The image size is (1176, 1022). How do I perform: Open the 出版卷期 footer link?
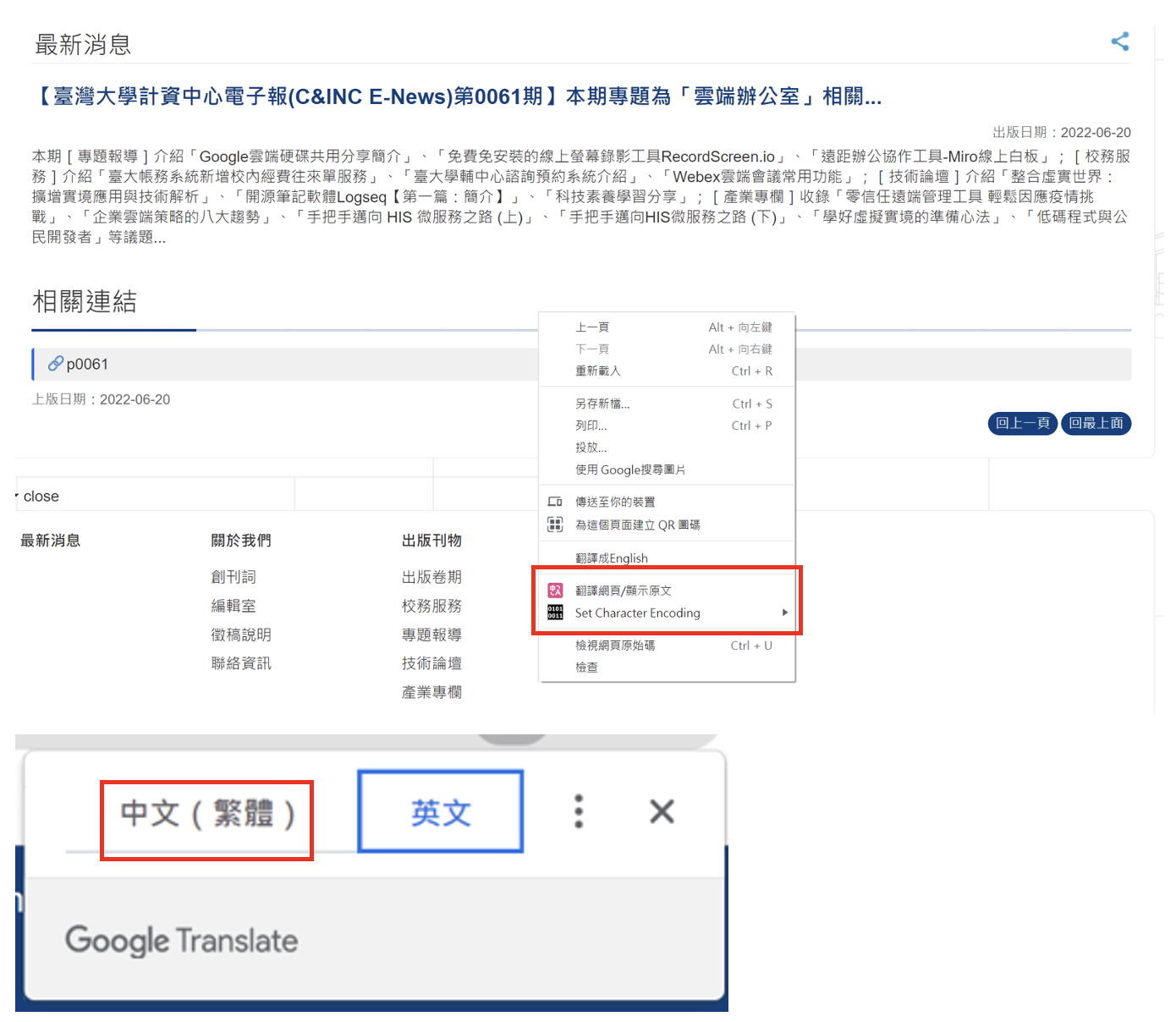coord(431,577)
